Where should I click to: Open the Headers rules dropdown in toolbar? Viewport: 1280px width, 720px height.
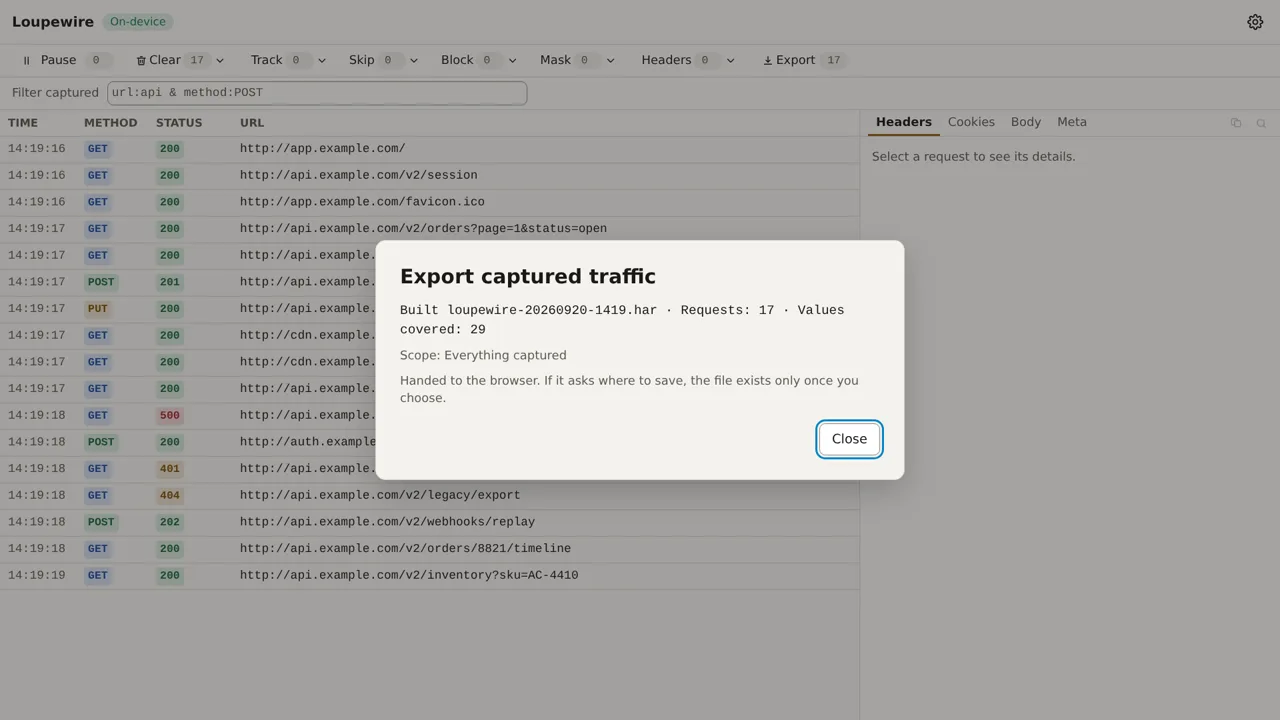[730, 60]
